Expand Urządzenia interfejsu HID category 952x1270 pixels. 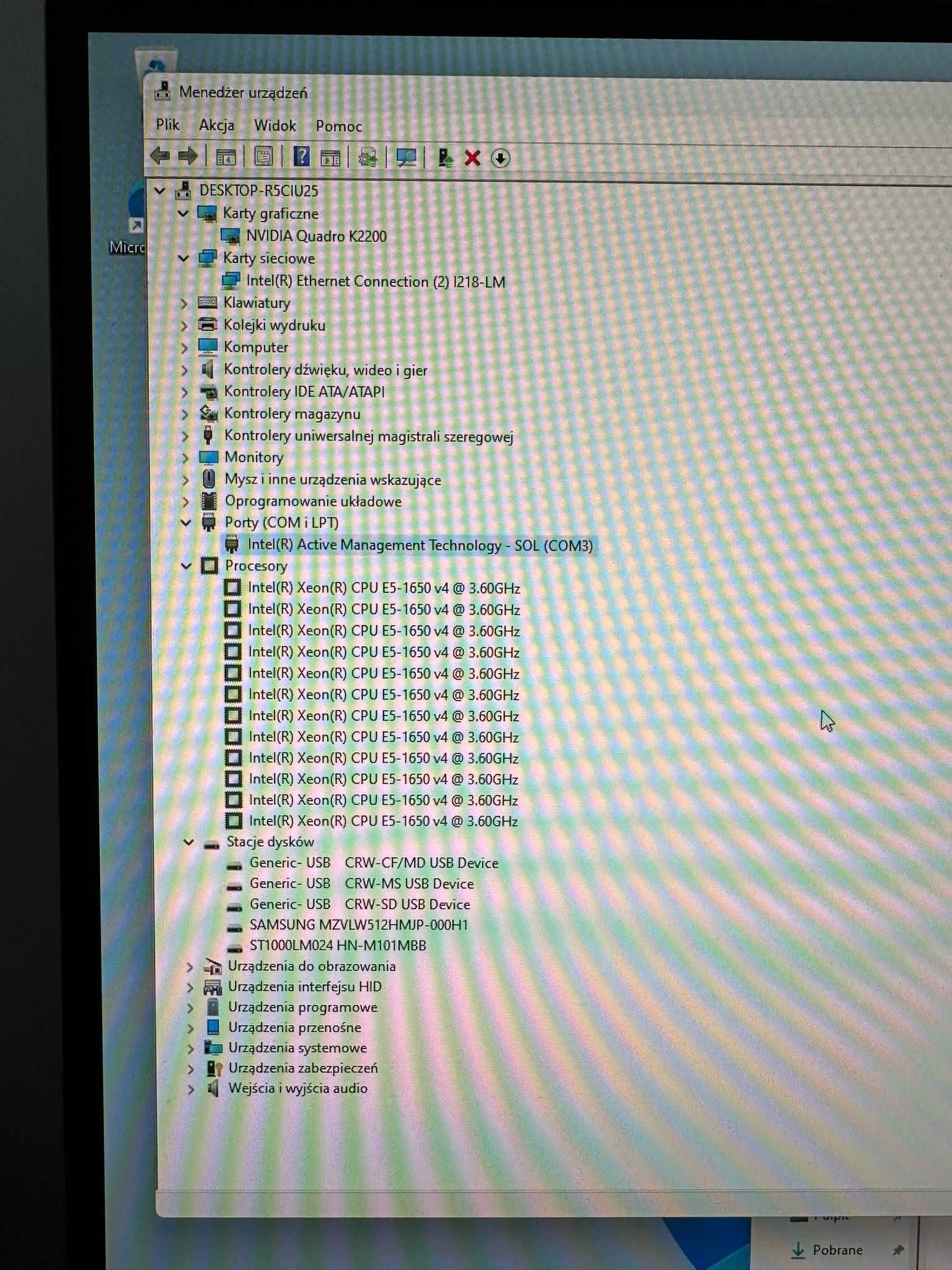(190, 987)
